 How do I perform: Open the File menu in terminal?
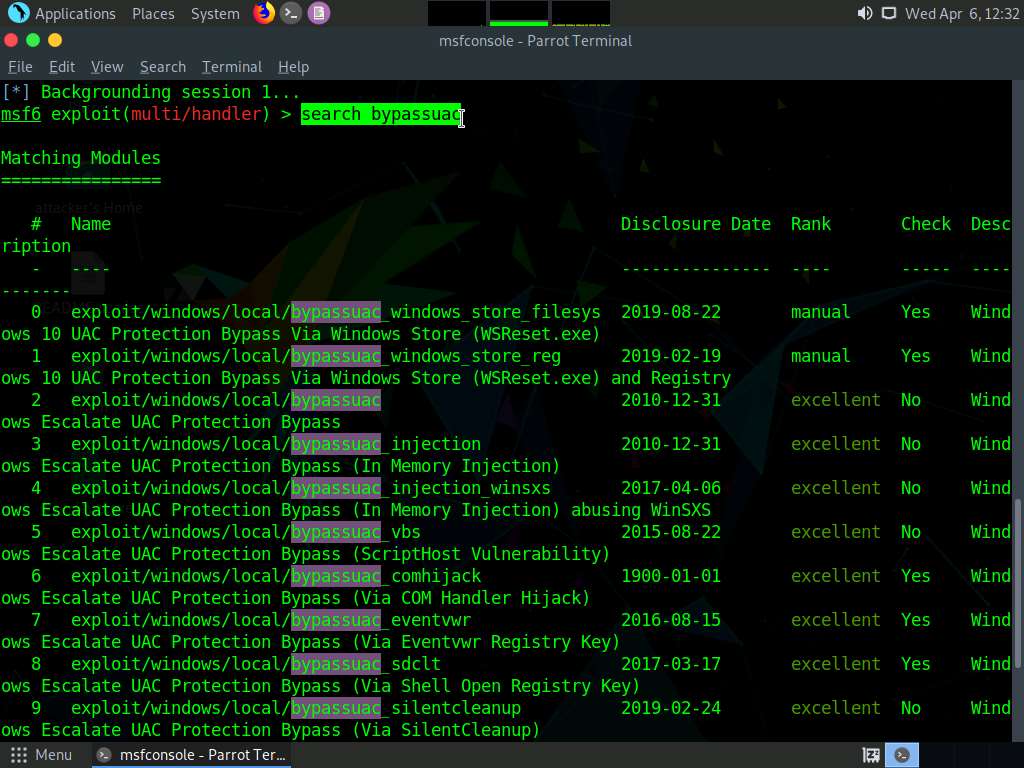(x=20, y=67)
